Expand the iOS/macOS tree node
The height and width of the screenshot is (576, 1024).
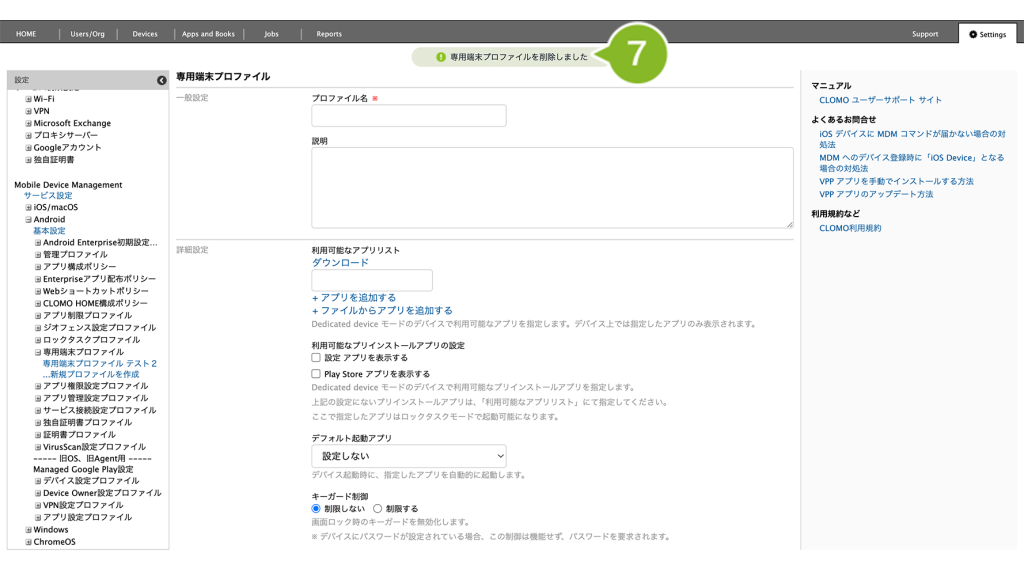click(29, 207)
